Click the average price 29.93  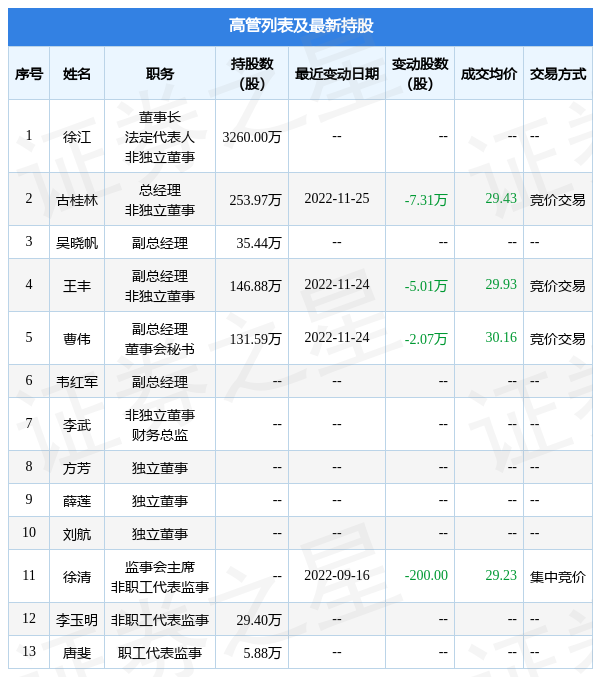tap(501, 284)
